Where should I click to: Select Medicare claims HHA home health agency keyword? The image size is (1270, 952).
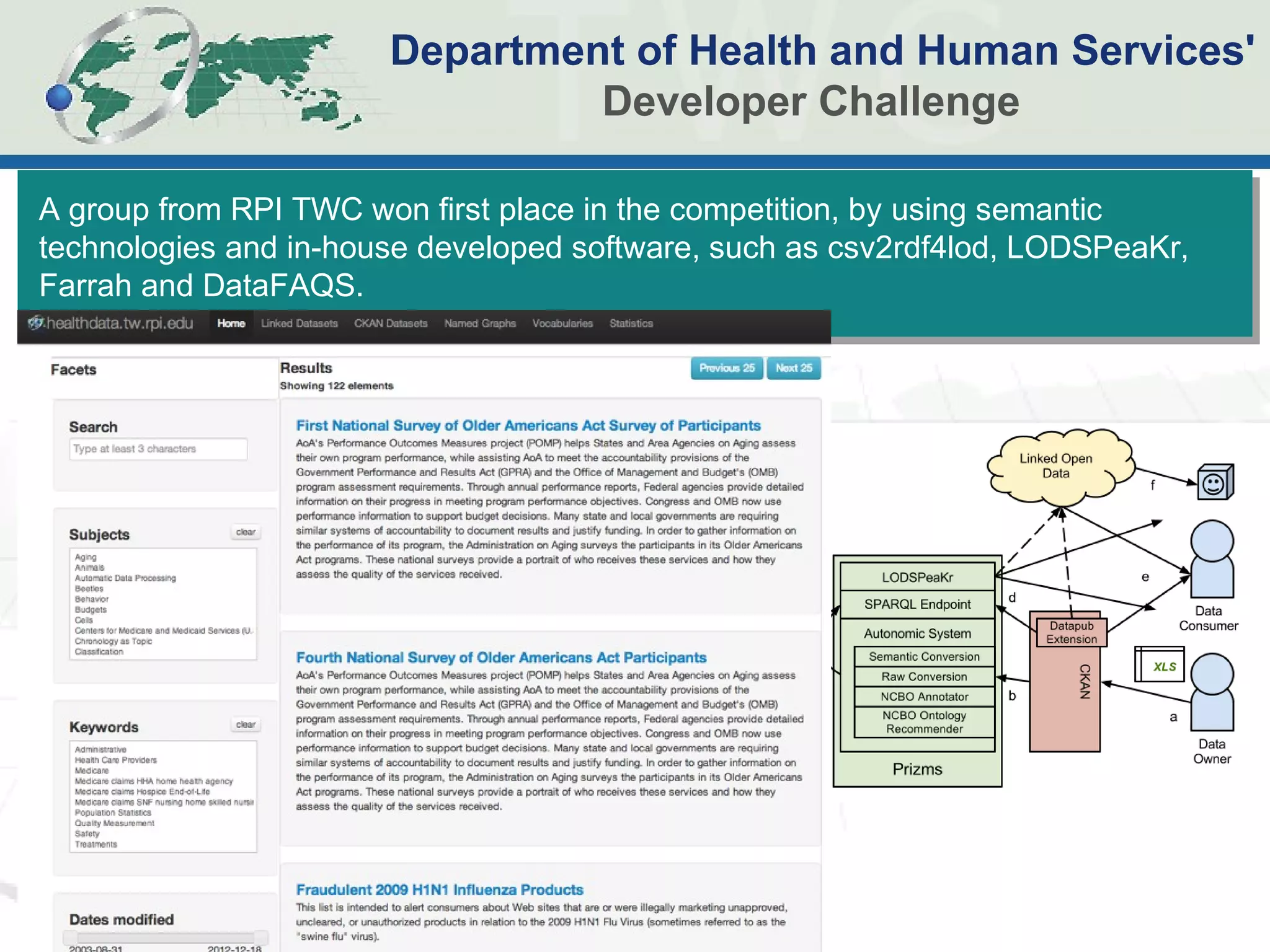click(154, 782)
